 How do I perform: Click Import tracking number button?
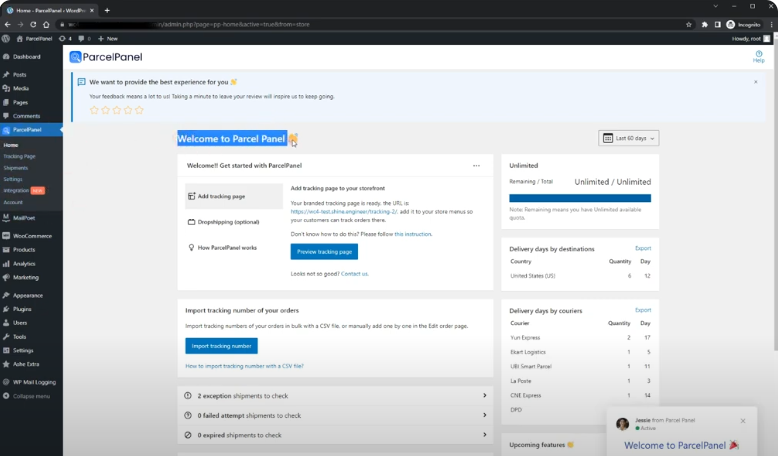(x=221, y=346)
